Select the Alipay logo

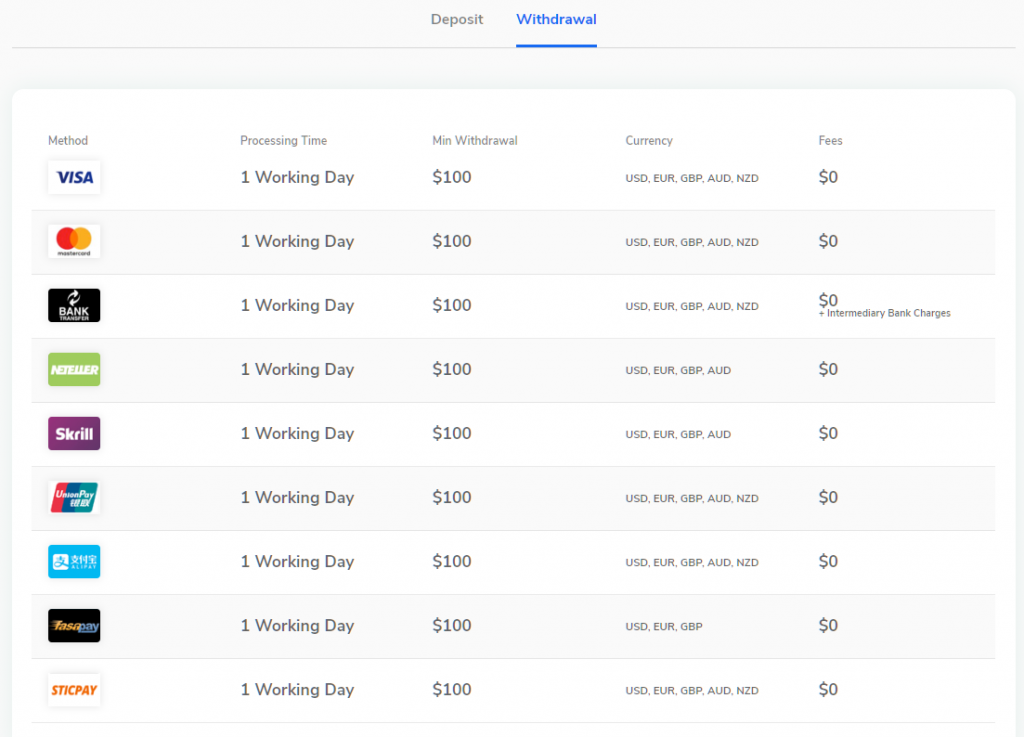(74, 561)
